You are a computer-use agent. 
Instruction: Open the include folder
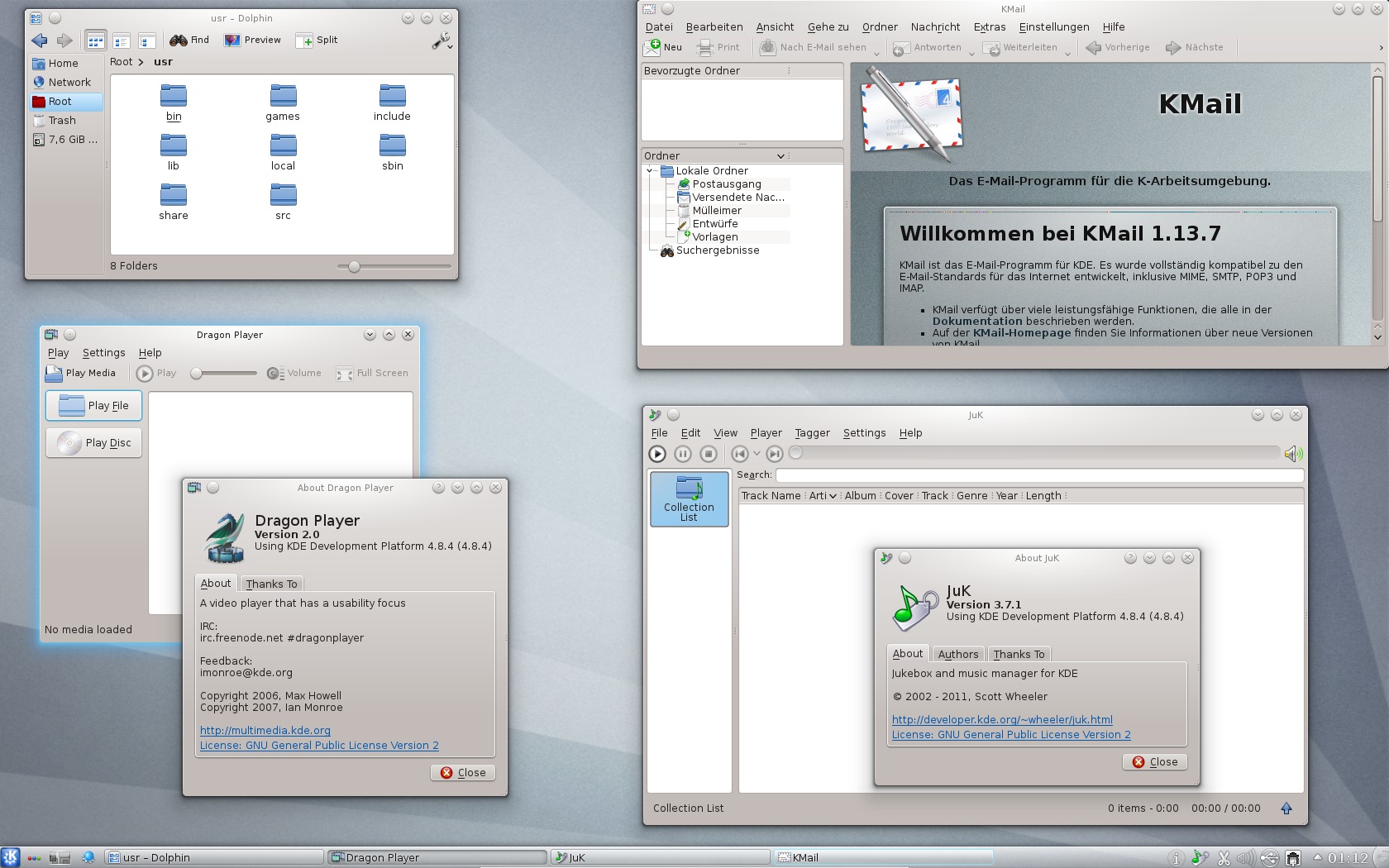(x=392, y=103)
